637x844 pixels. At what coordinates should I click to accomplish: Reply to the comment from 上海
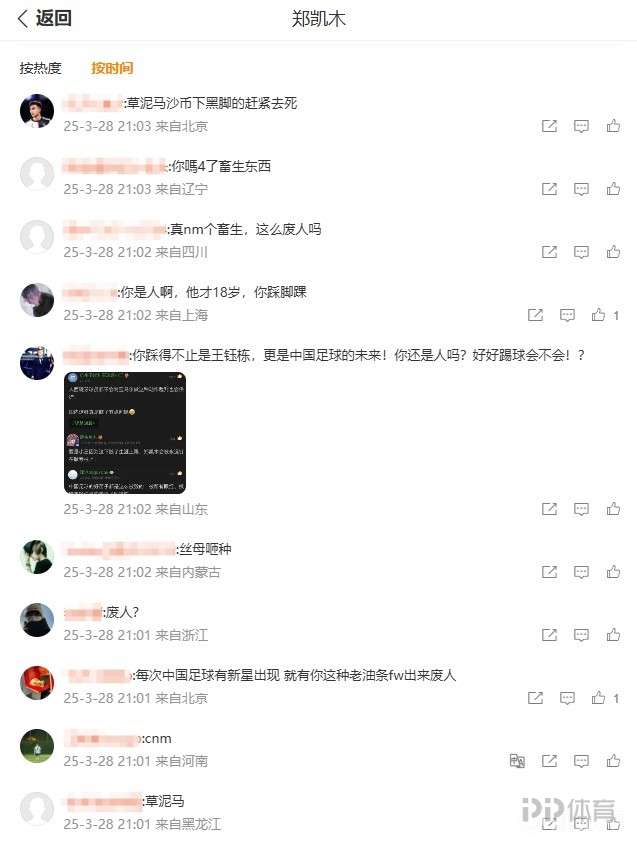pyautogui.click(x=567, y=315)
